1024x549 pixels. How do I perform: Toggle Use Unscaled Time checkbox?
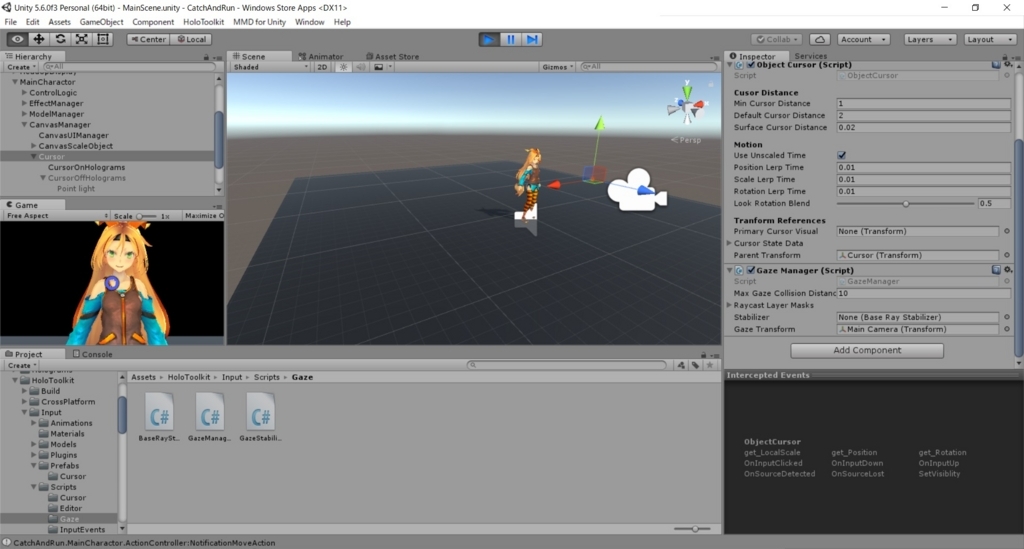tap(841, 155)
